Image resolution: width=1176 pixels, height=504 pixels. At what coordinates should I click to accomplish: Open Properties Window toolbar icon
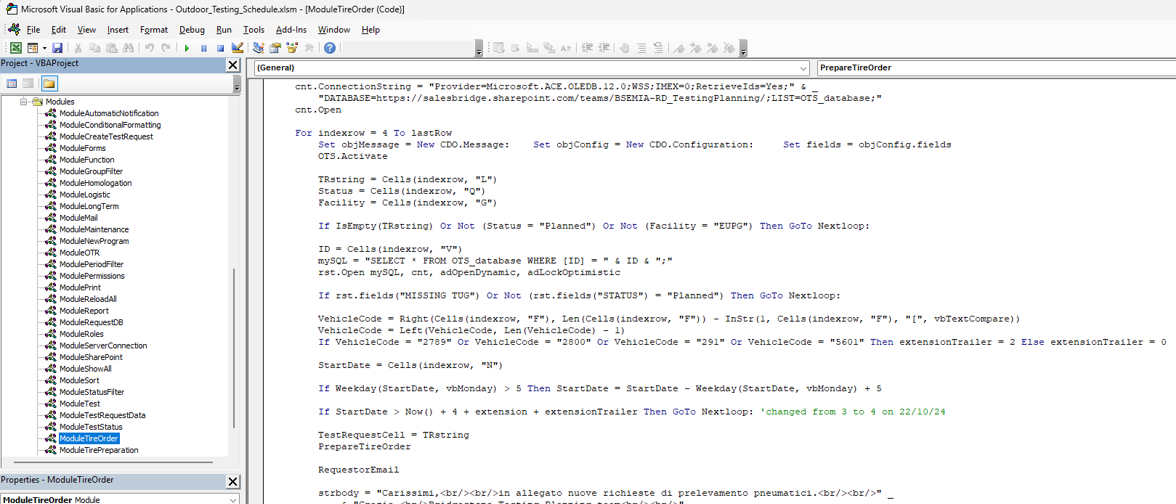click(x=275, y=47)
